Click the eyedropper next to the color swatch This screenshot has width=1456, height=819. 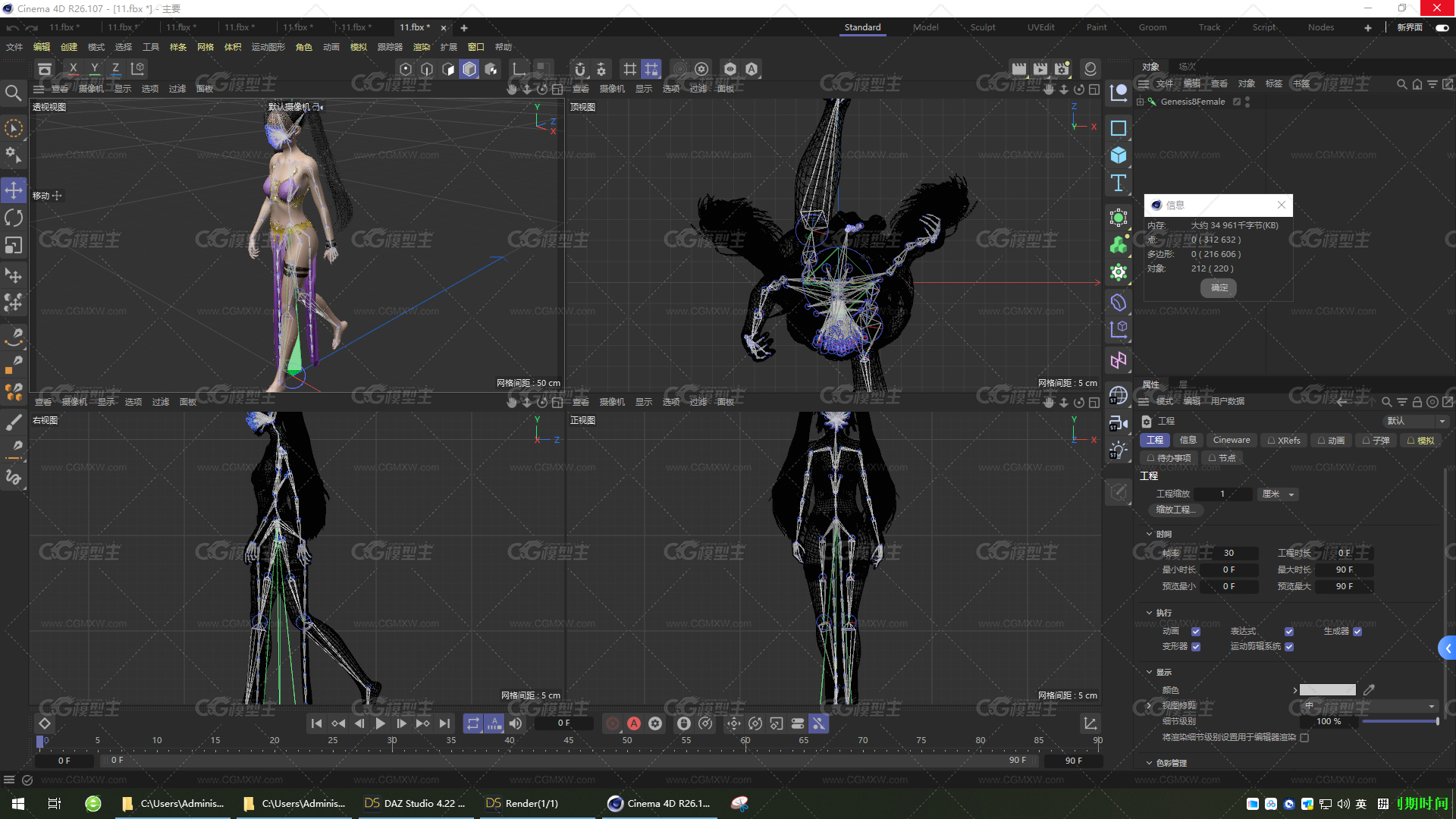click(x=1369, y=690)
